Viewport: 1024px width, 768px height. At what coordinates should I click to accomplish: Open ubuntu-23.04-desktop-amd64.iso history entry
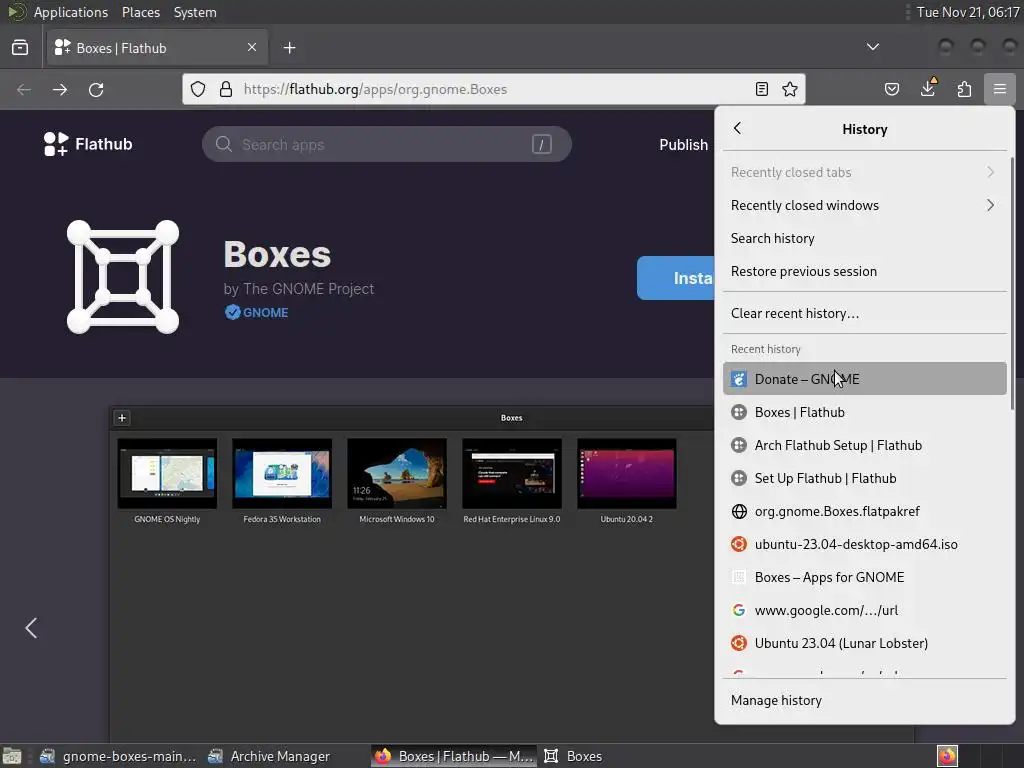[x=864, y=544]
